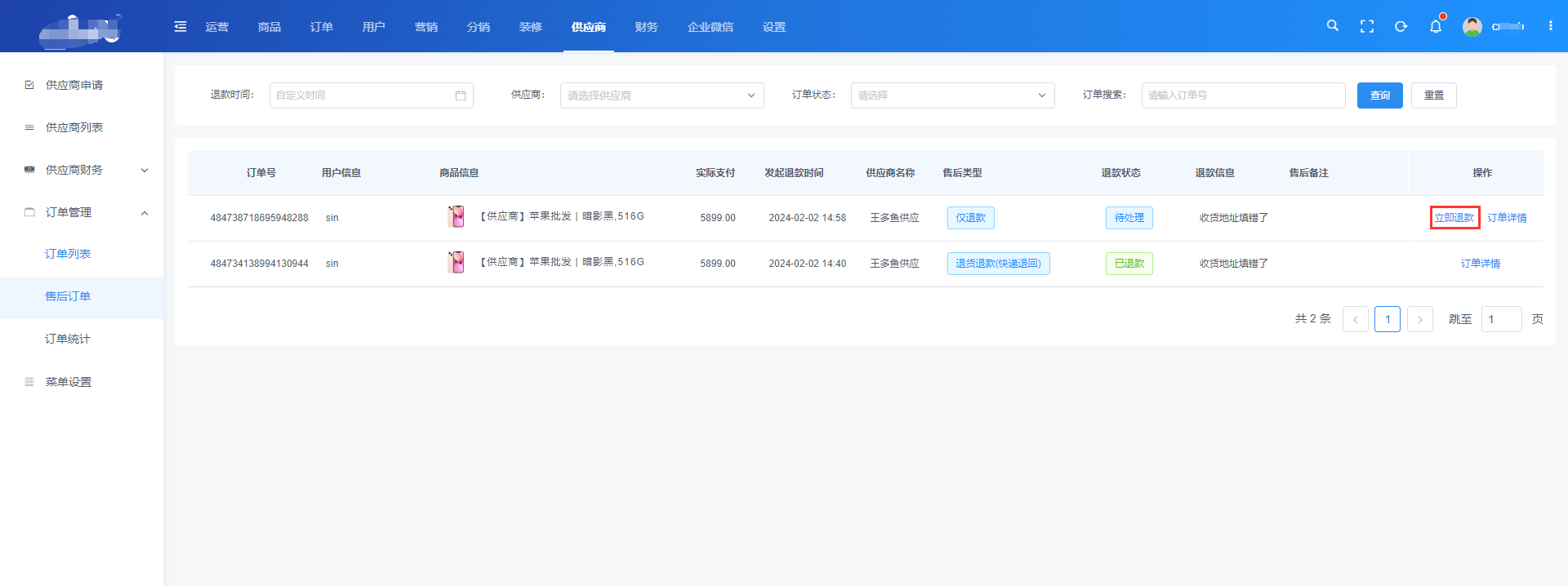1568x586 pixels.
Task: Go to the 营销 top menu
Action: (x=426, y=27)
